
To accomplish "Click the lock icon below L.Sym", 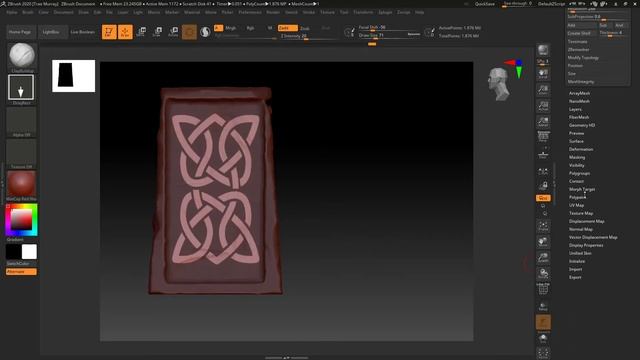I will (x=543, y=186).
